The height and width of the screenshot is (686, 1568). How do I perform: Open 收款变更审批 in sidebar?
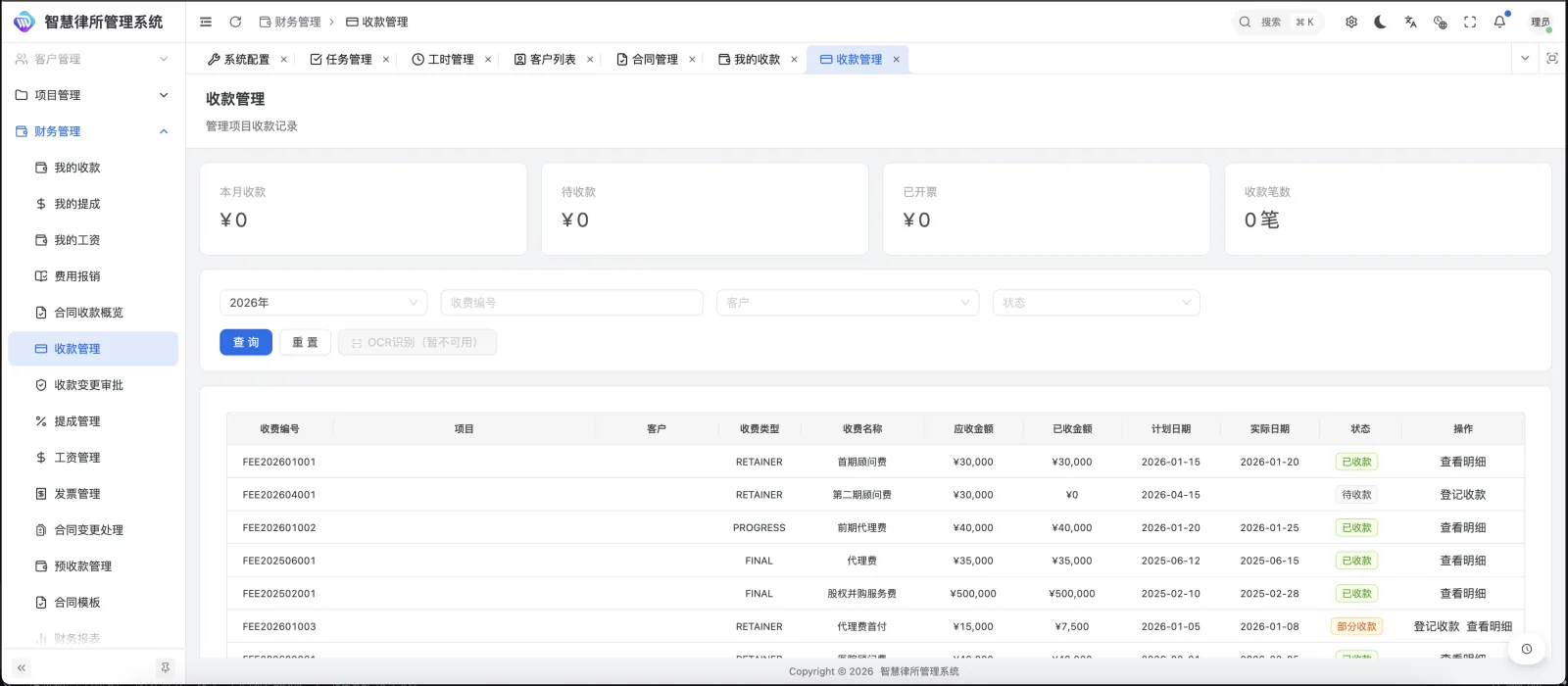[x=93, y=385]
